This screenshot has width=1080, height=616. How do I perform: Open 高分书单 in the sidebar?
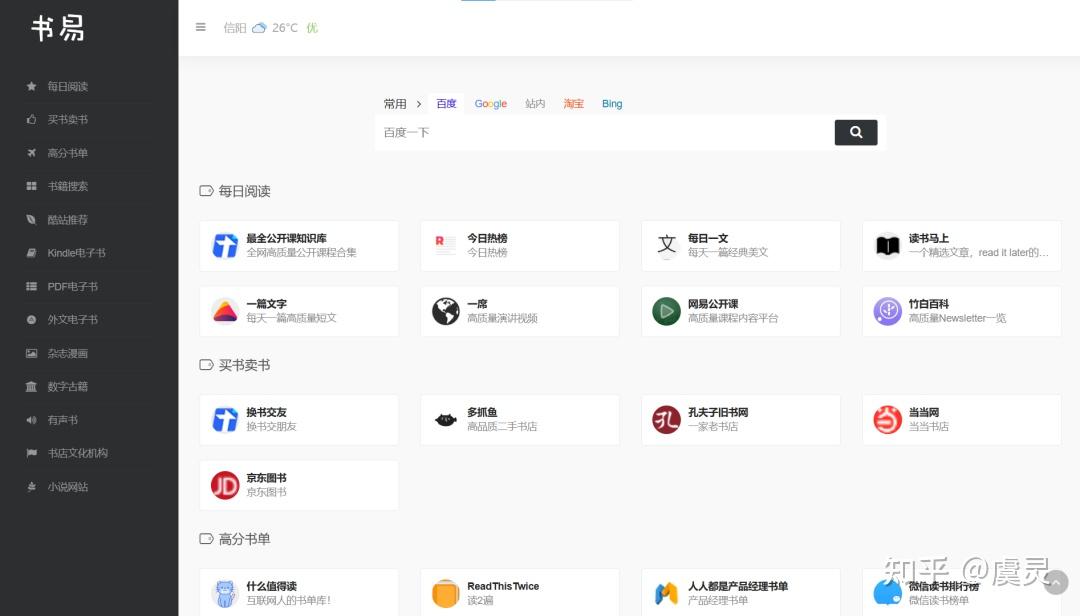tap(68, 153)
